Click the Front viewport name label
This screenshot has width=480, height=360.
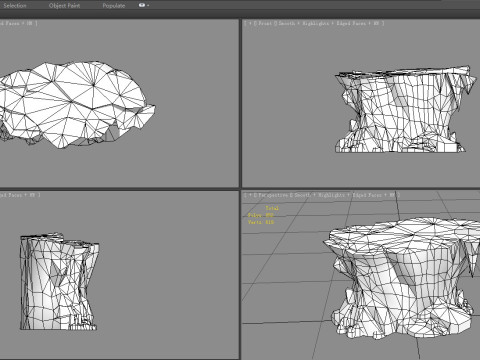pos(265,23)
